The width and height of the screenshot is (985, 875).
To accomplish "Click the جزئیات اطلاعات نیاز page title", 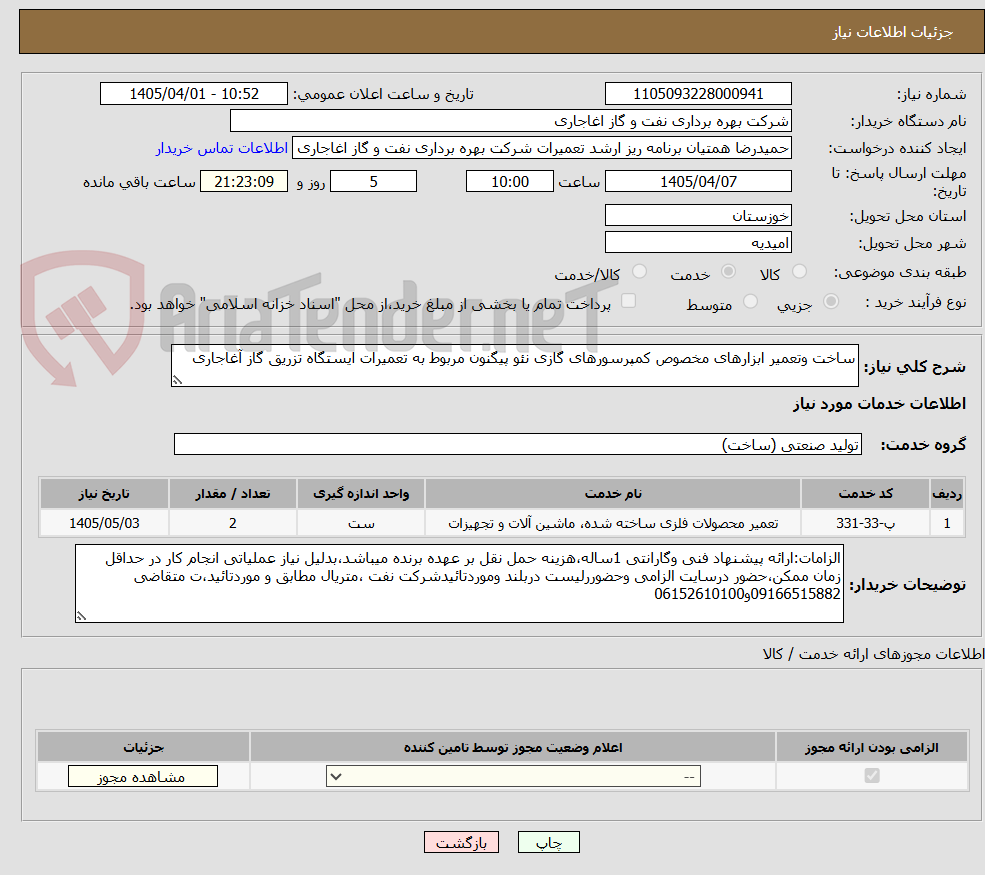I will point(893,32).
